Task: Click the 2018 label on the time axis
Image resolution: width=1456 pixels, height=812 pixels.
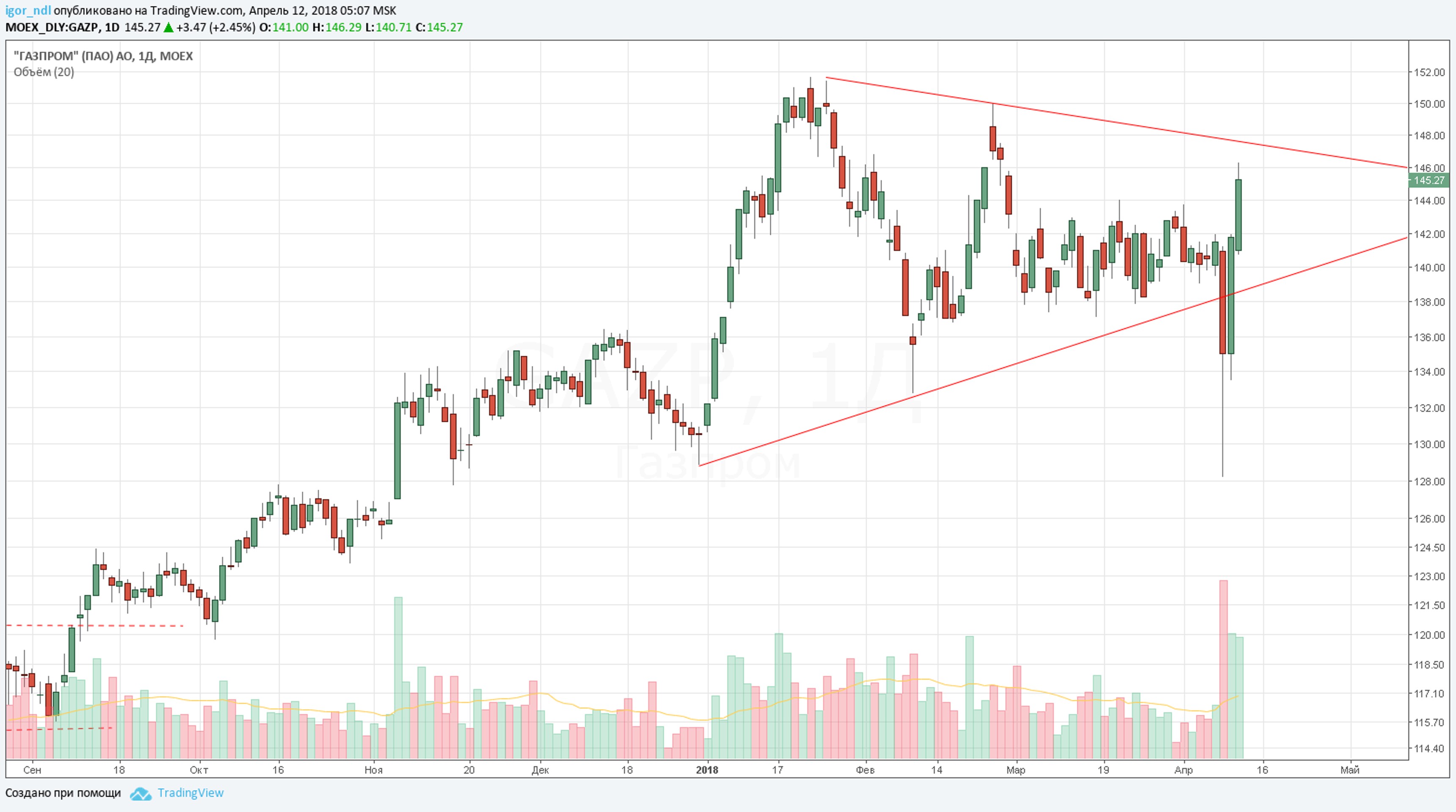Action: [706, 770]
